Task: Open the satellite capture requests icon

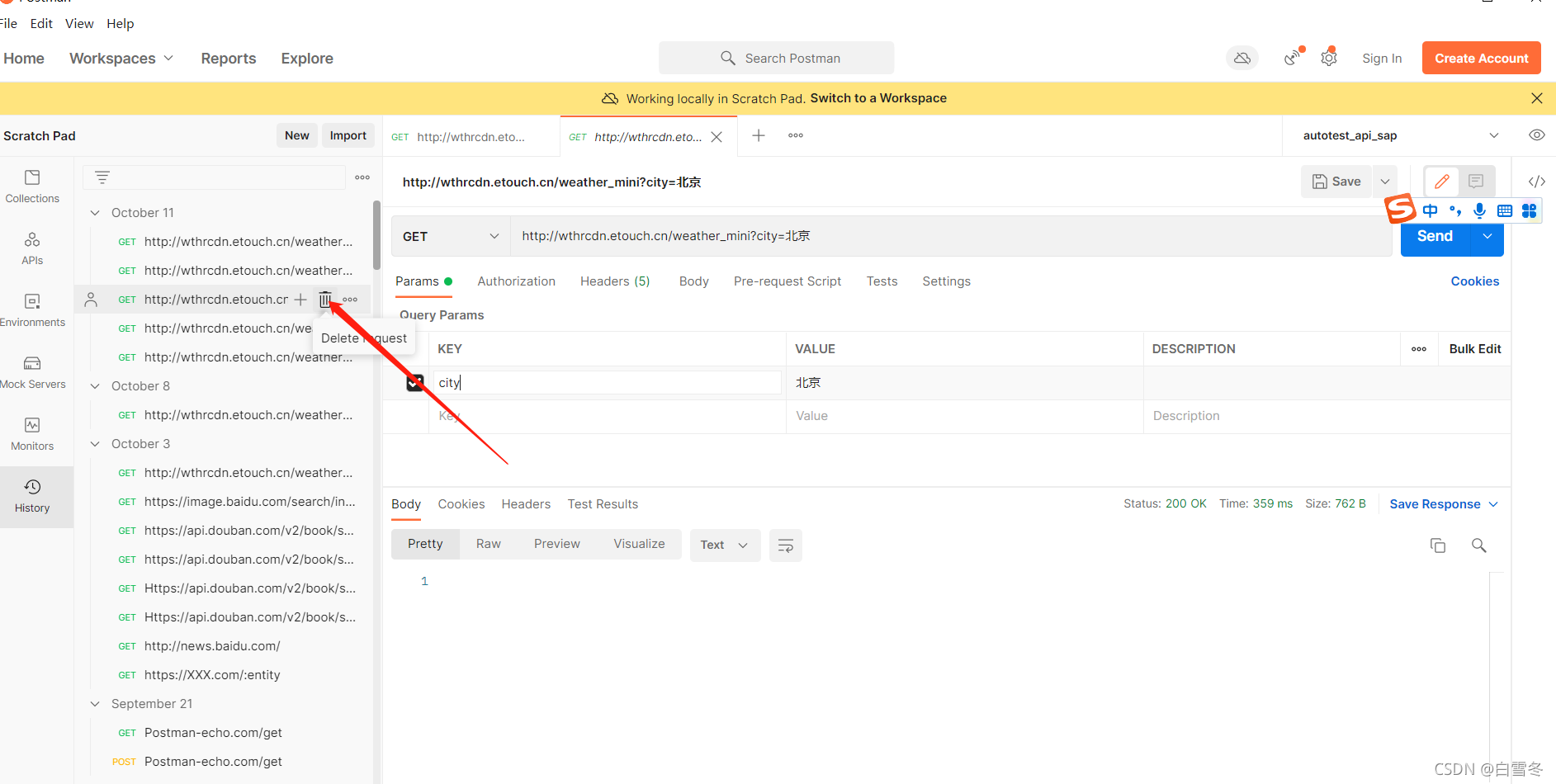Action: click(x=1293, y=58)
